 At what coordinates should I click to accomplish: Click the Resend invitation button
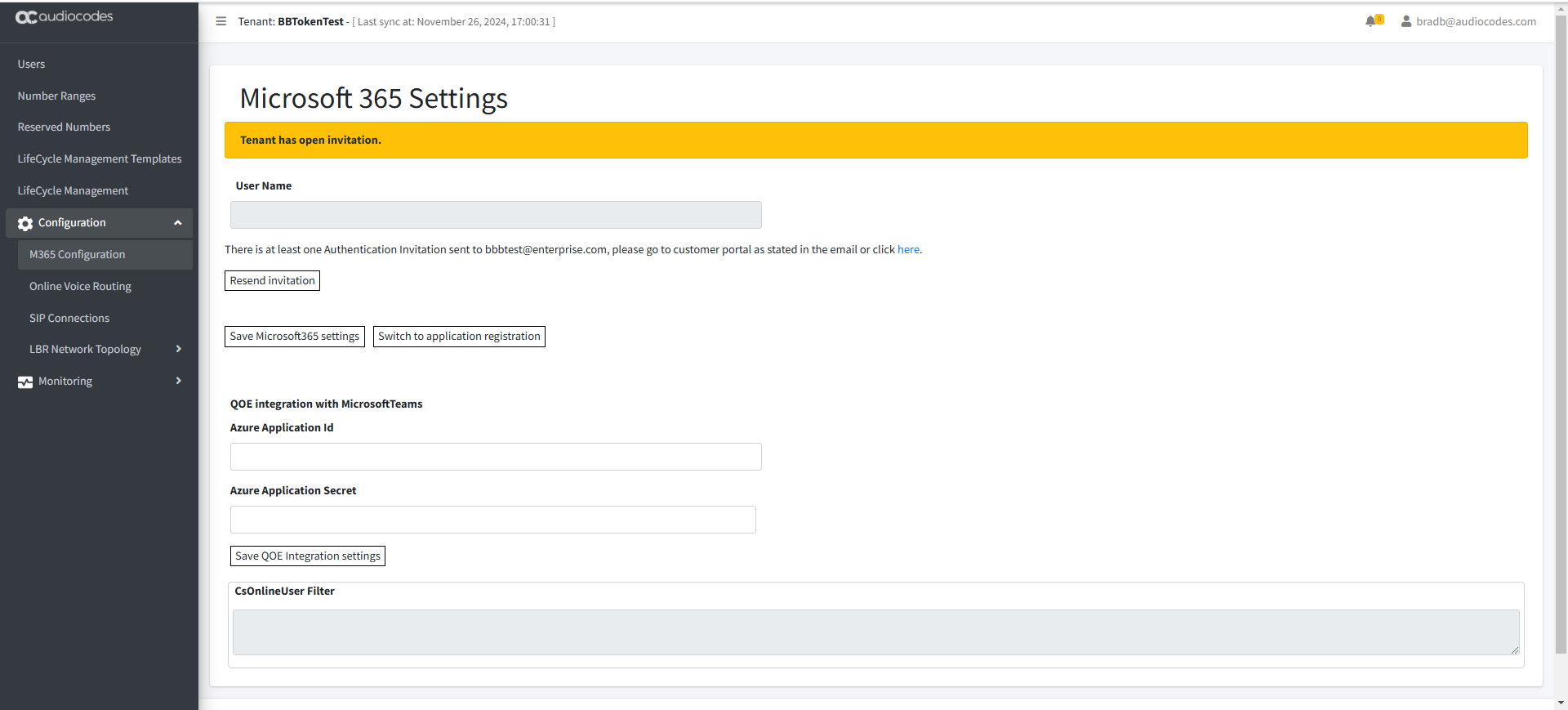click(272, 280)
